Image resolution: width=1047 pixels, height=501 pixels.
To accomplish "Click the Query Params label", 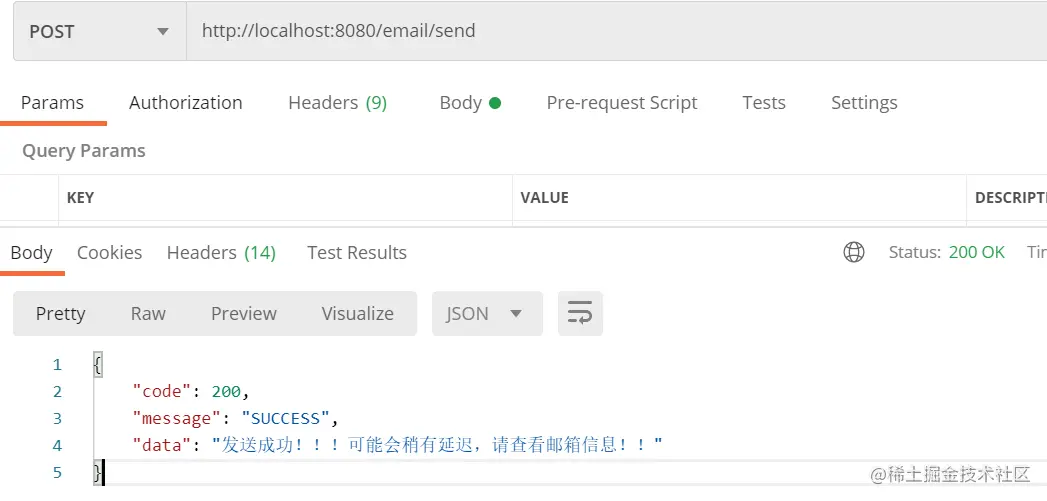I will (83, 151).
